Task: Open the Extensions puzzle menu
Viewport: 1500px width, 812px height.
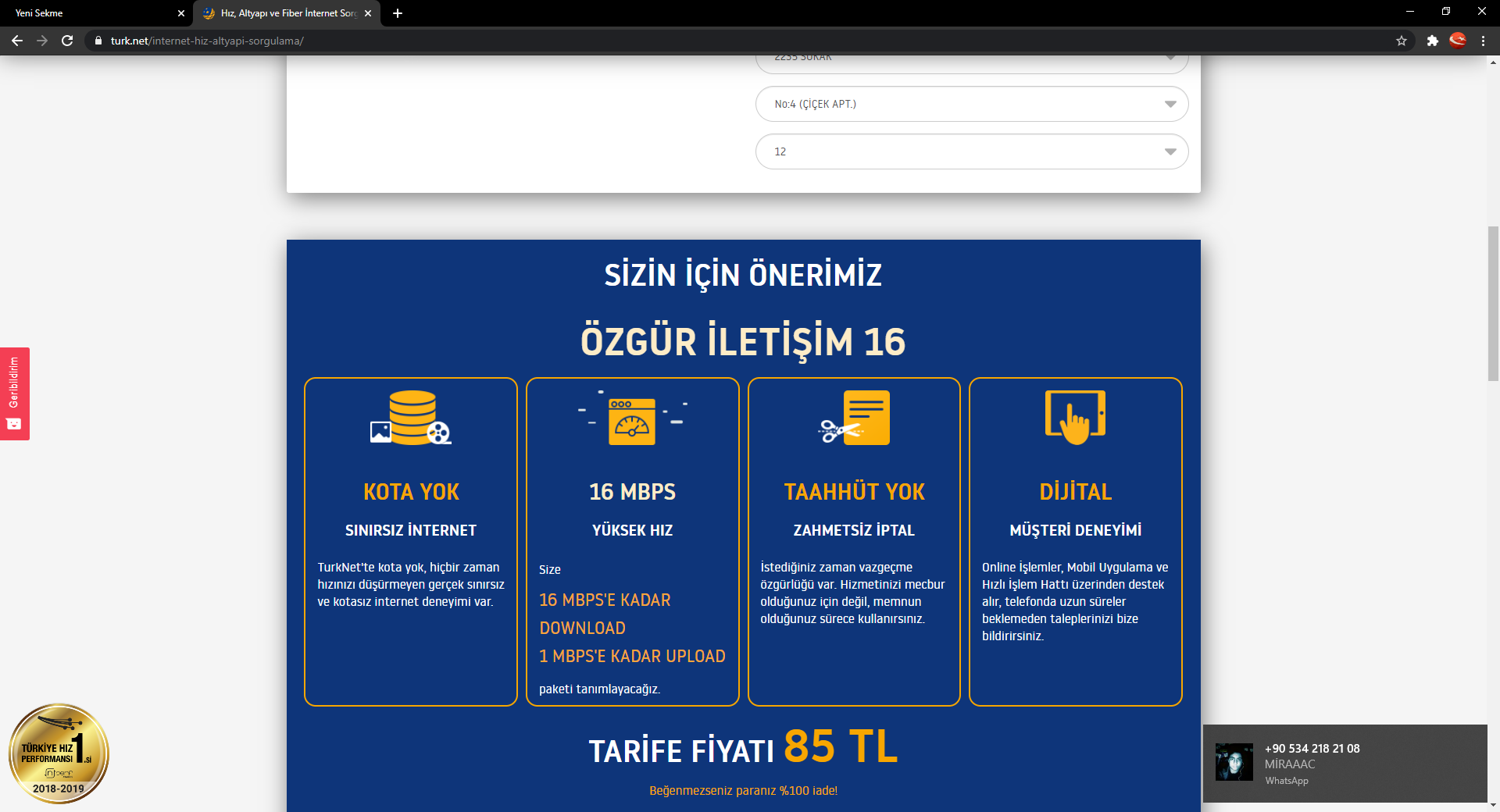Action: (x=1433, y=41)
